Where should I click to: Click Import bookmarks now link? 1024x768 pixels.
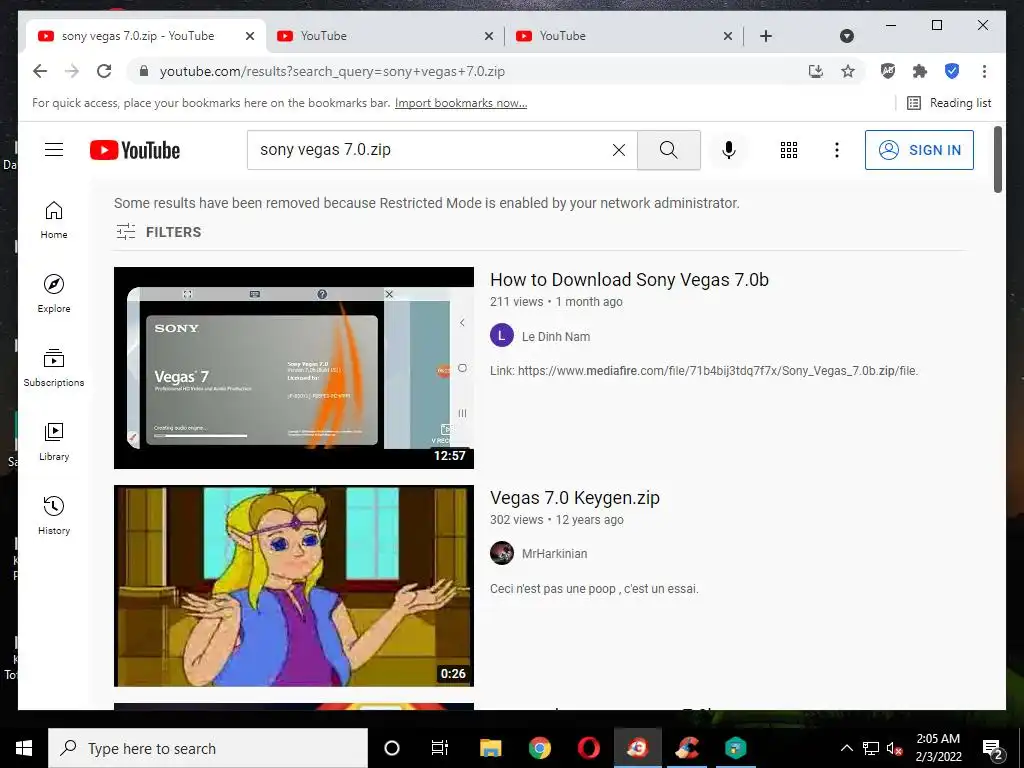460,103
